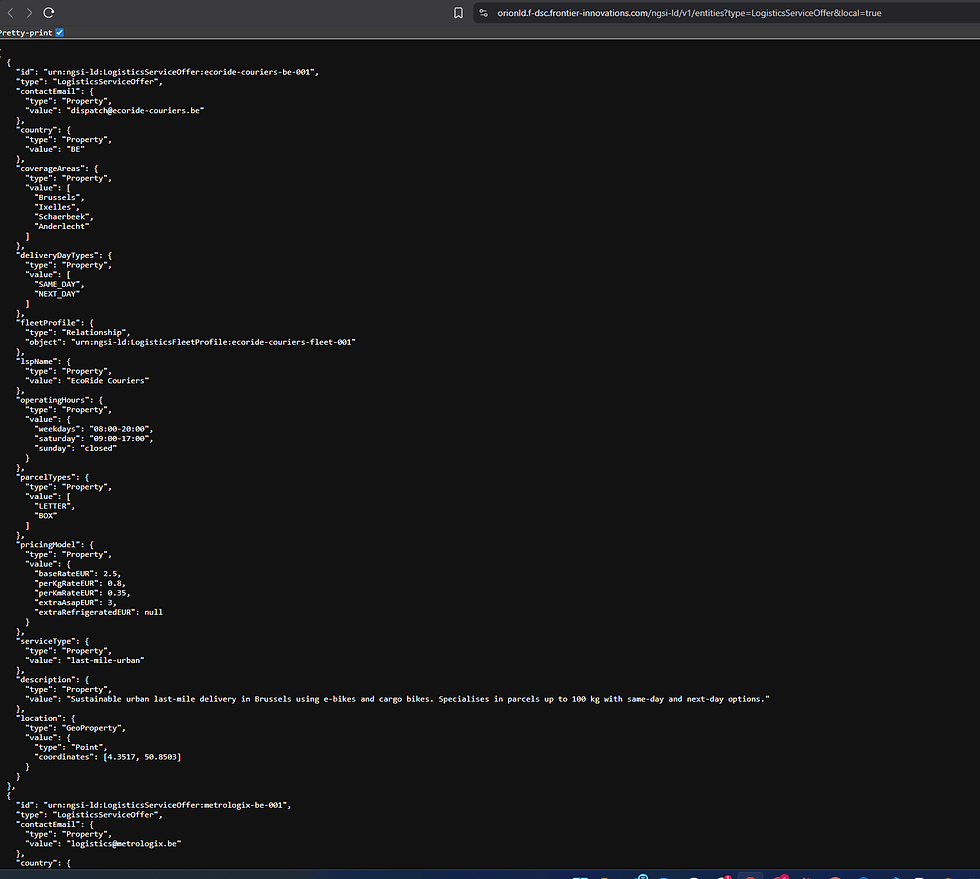
Task: Select the dispatch@ecoride-couriers.be email value
Action: point(135,111)
